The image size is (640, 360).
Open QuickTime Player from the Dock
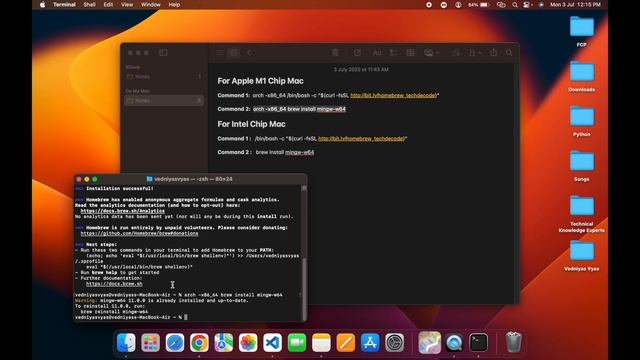coord(454,342)
